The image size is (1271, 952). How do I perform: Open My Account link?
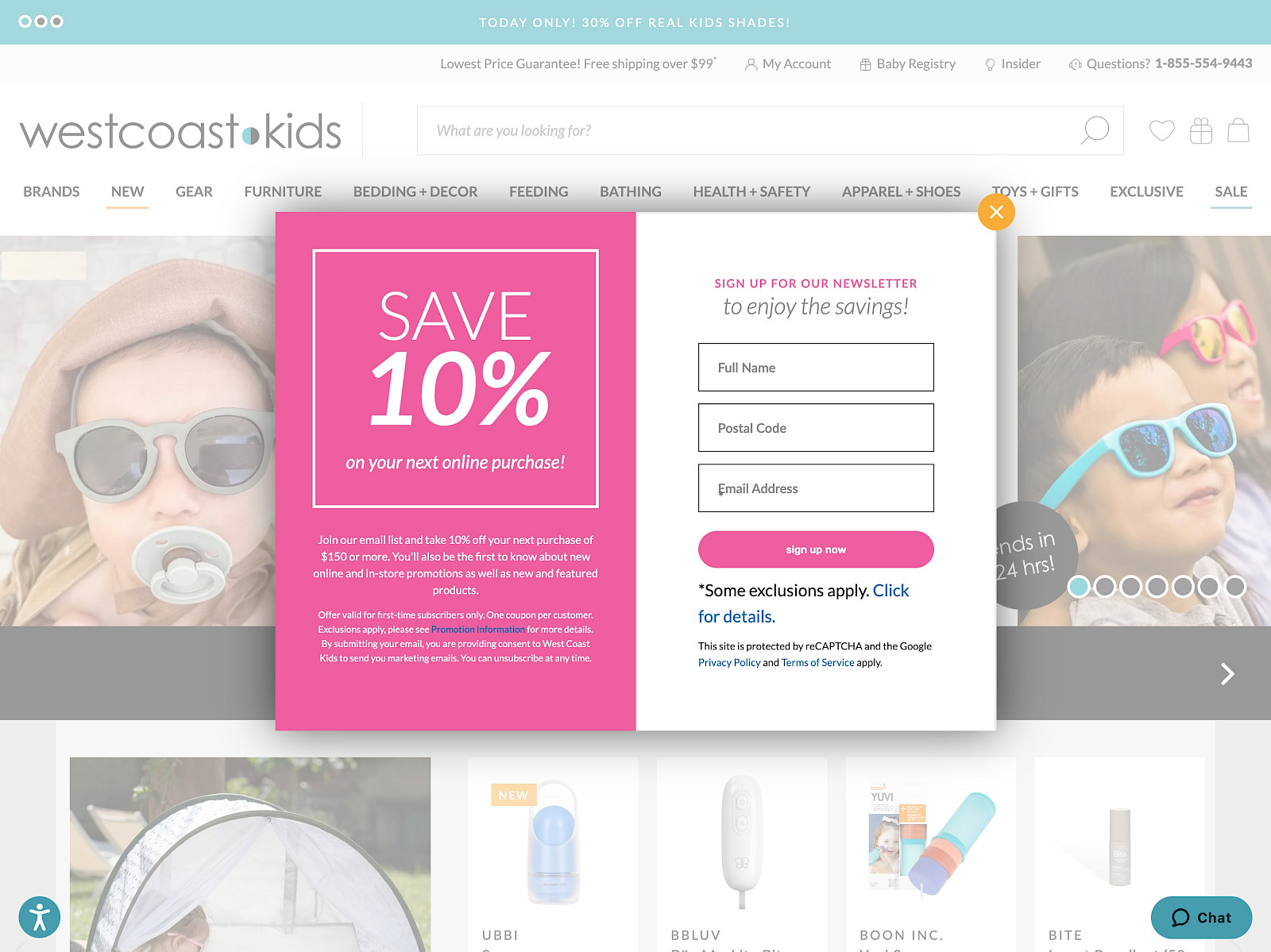(x=788, y=64)
